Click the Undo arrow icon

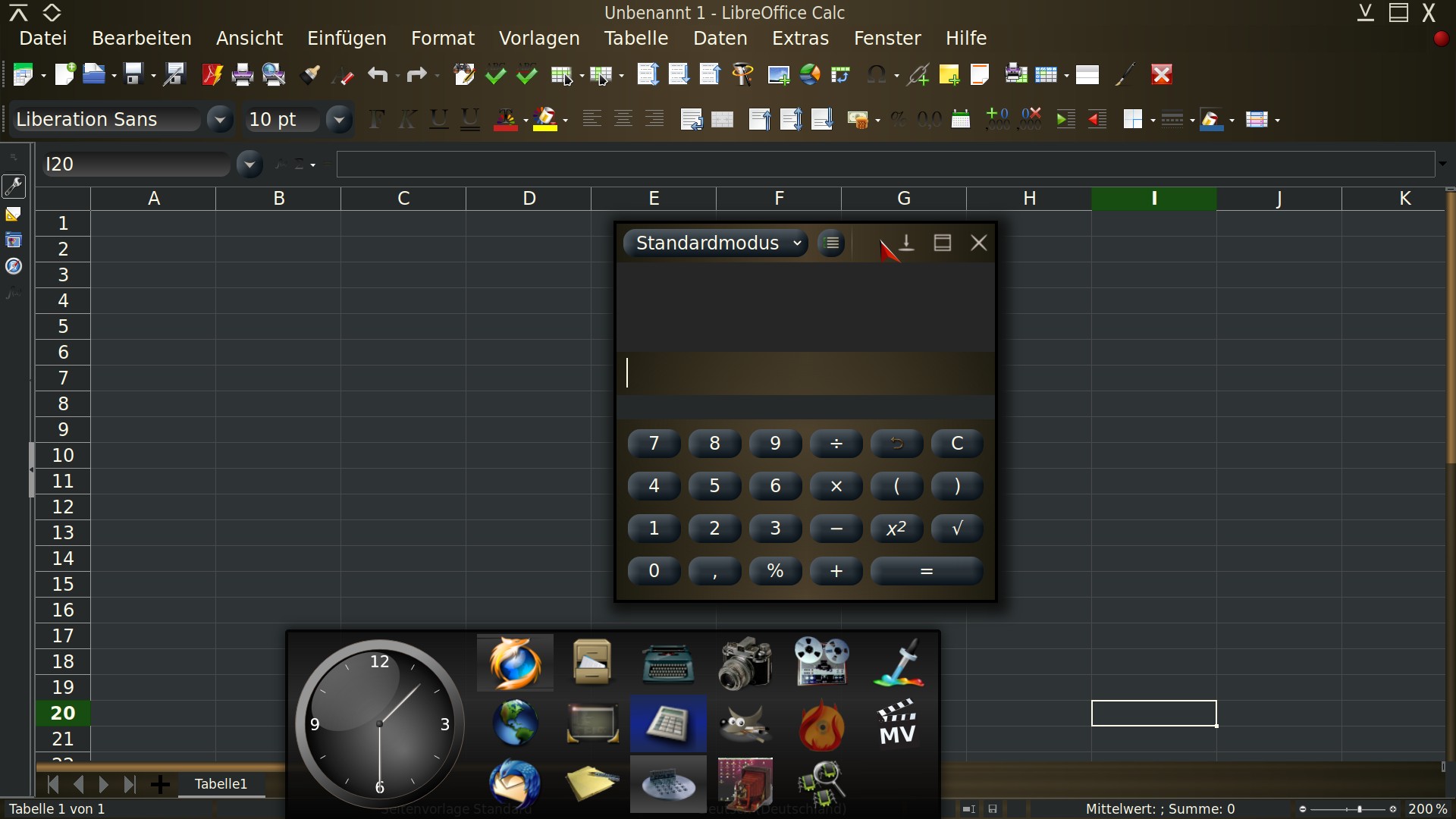click(x=378, y=74)
